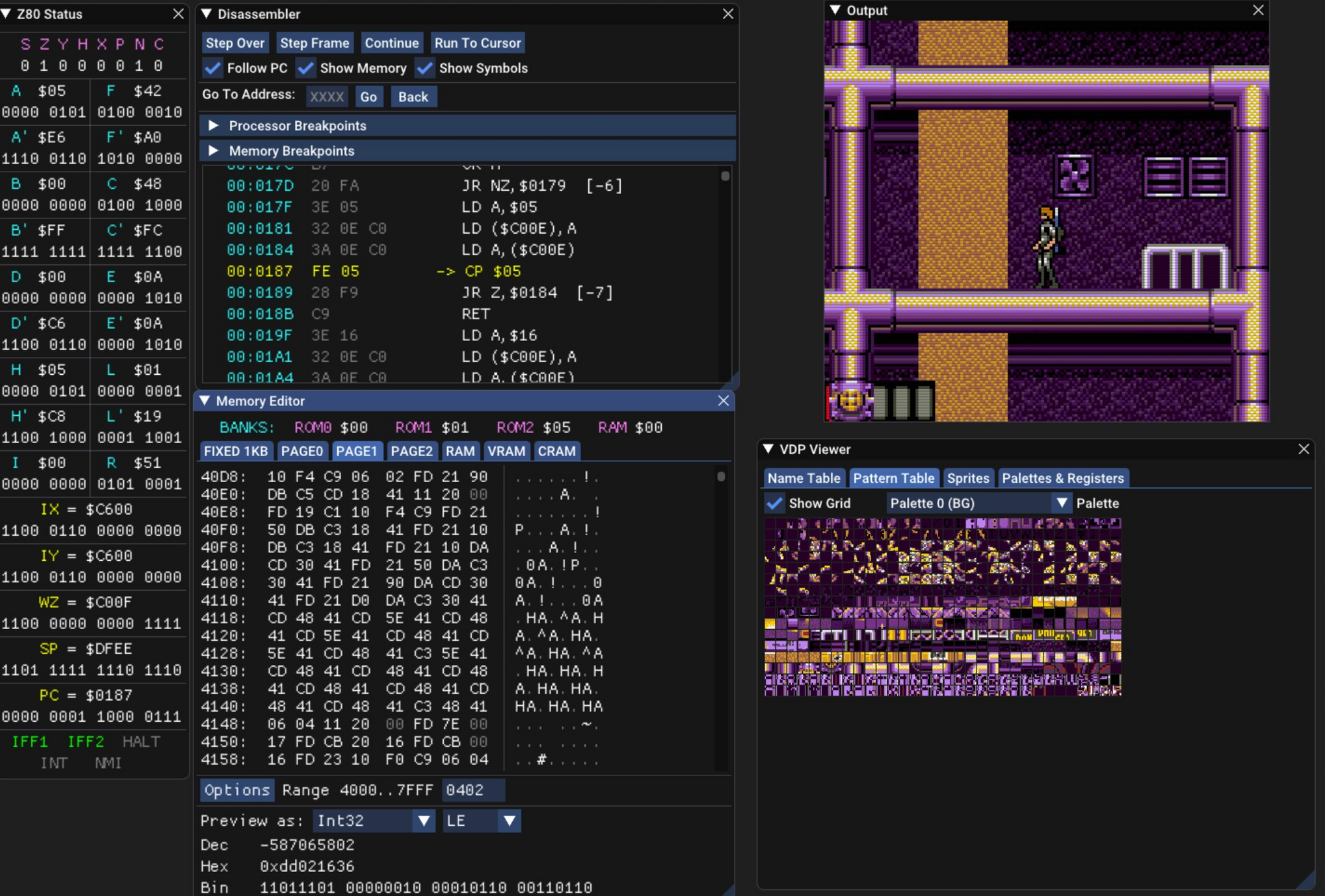Toggle the Follow PC checkbox

pos(213,68)
